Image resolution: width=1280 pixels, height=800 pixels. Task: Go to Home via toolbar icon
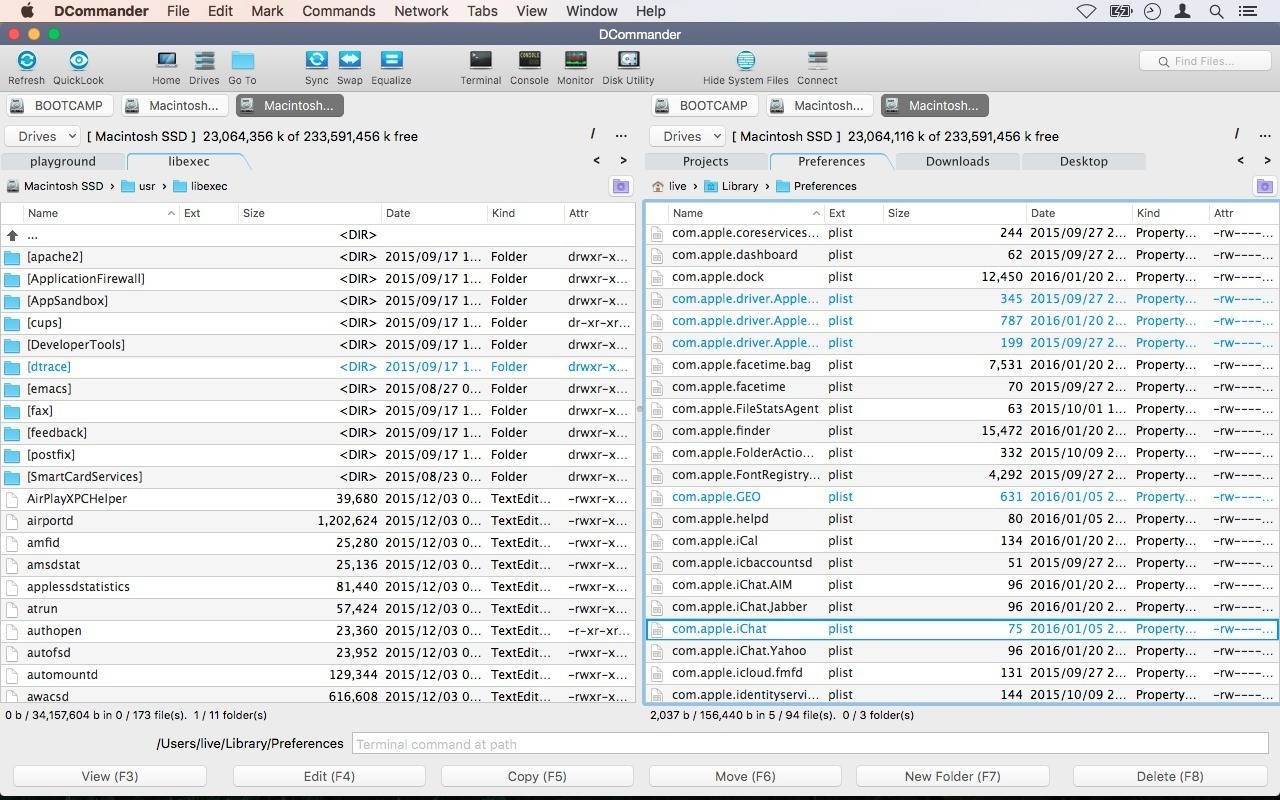(166, 67)
